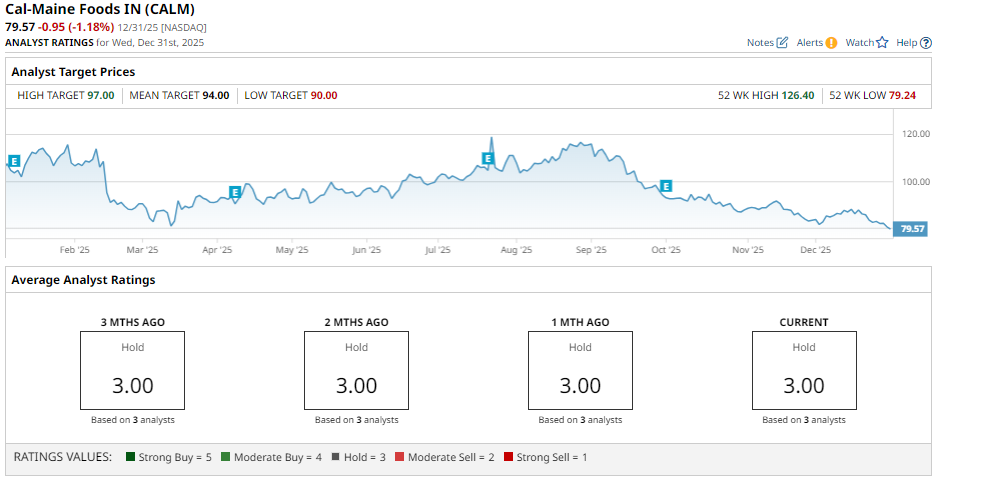Screen dimensions: 983x488
Task: Click the orange Alerts icon
Action: pos(831,43)
